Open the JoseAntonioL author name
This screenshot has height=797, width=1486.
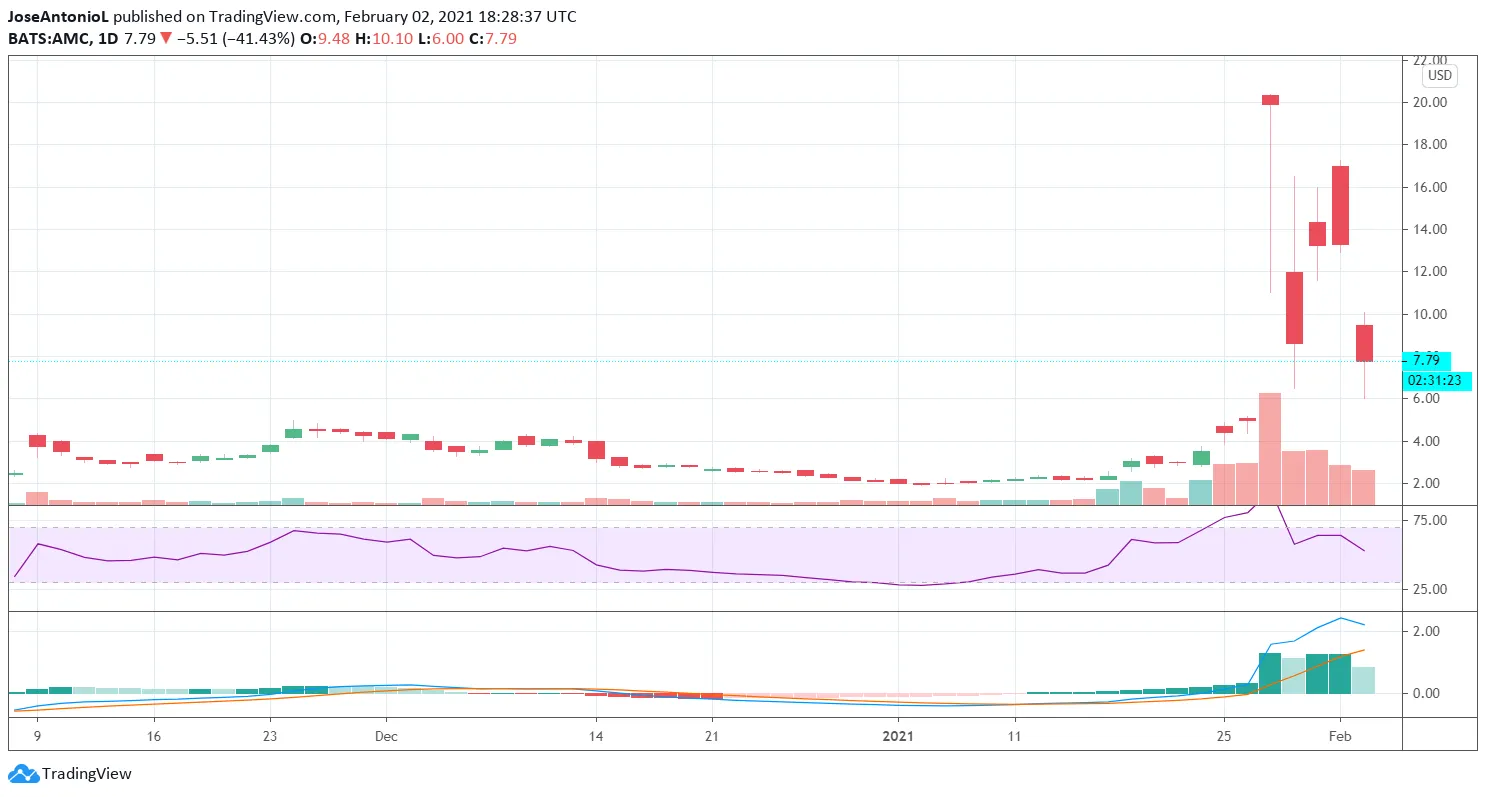click(58, 18)
